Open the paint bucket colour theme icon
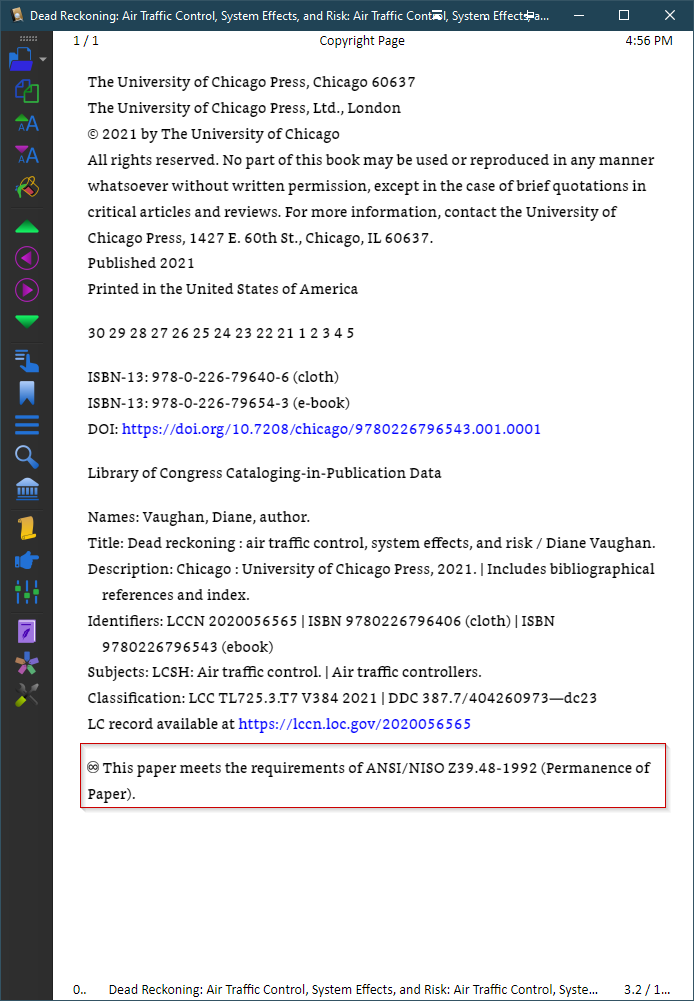 [27, 188]
